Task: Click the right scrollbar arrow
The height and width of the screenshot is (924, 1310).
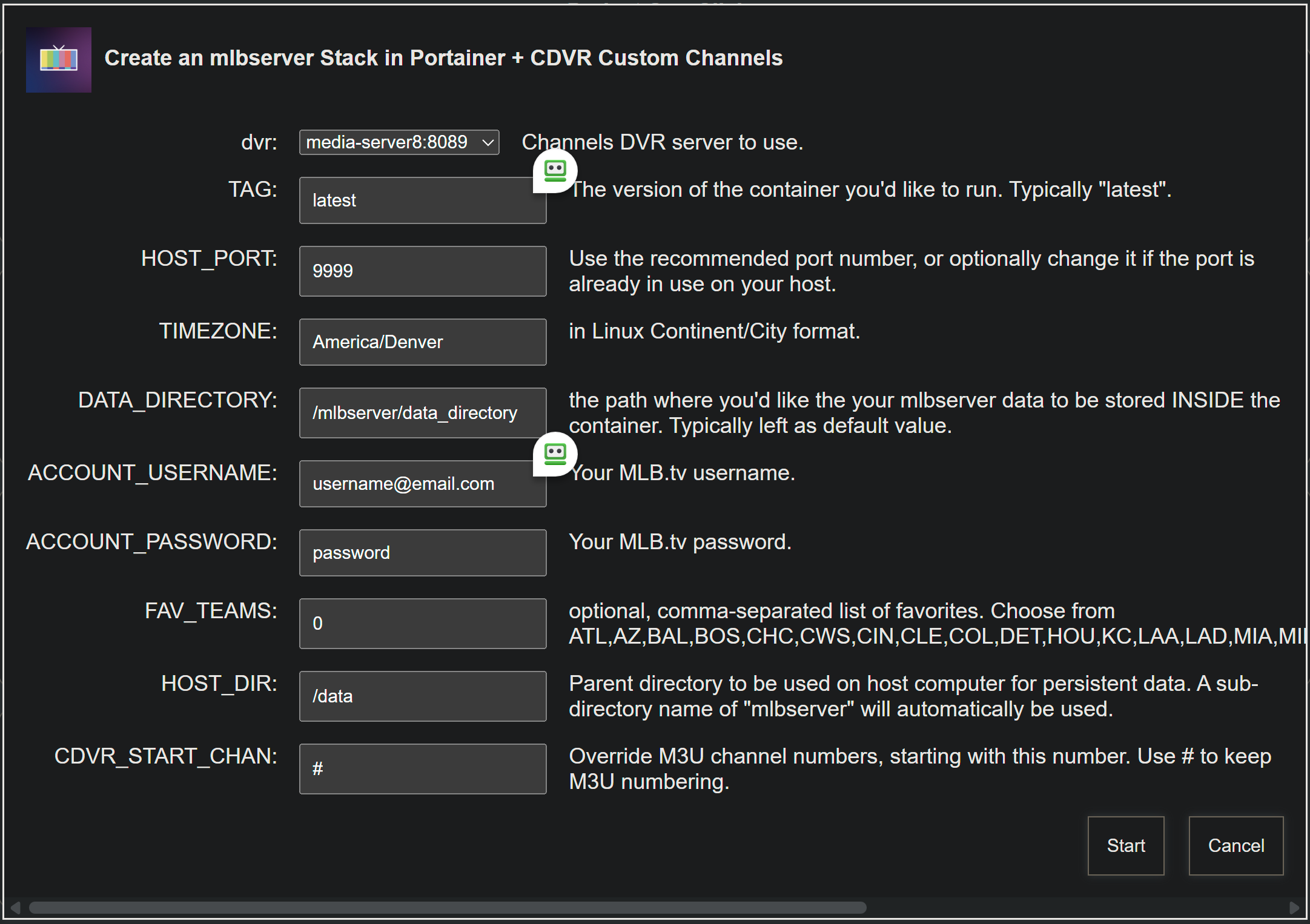Action: pyautogui.click(x=1294, y=908)
